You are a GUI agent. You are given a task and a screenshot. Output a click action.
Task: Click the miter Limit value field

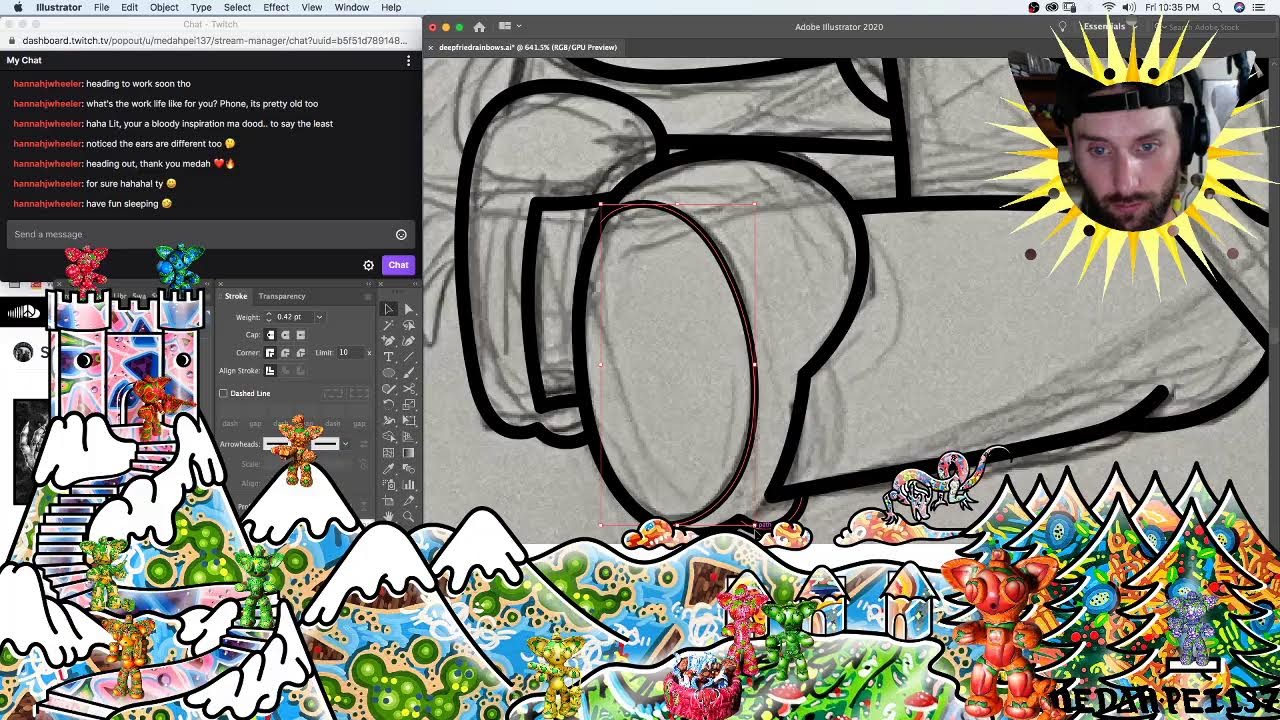point(349,353)
